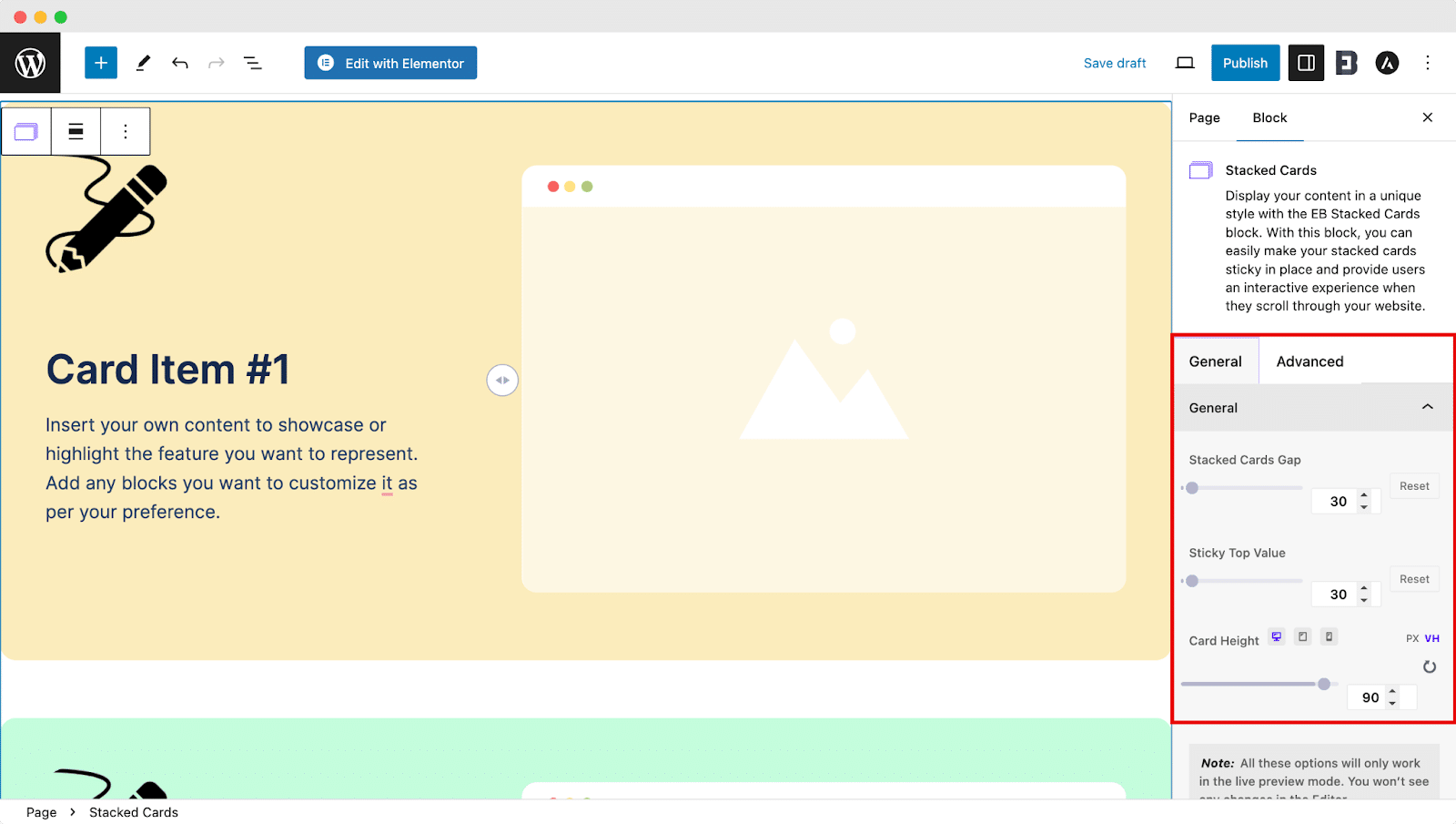Viewport: 1456px width, 824px height.
Task: Redo the last undone change
Action: pyautogui.click(x=216, y=63)
